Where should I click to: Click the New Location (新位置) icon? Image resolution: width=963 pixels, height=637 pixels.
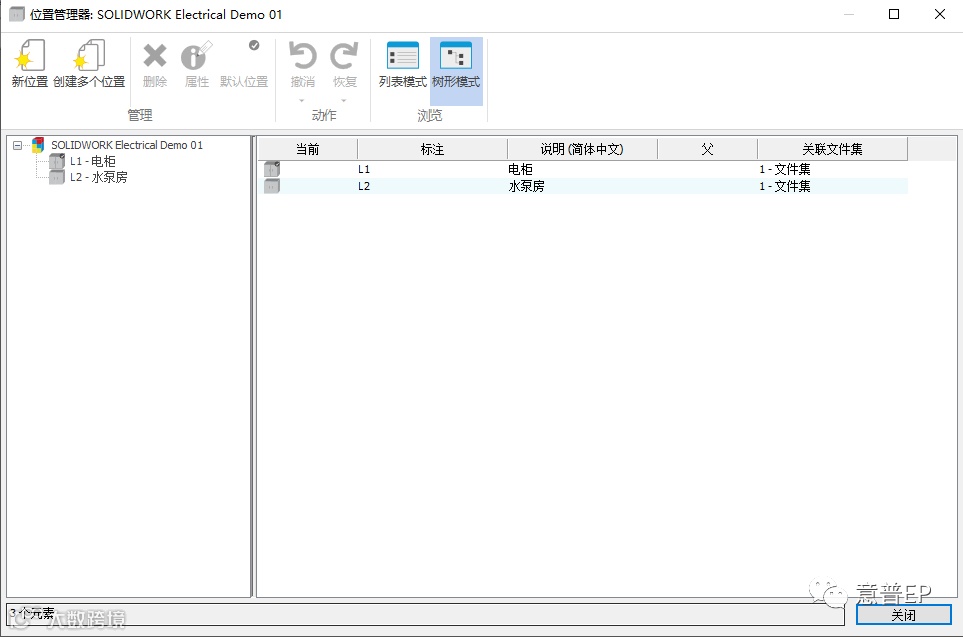[29, 55]
